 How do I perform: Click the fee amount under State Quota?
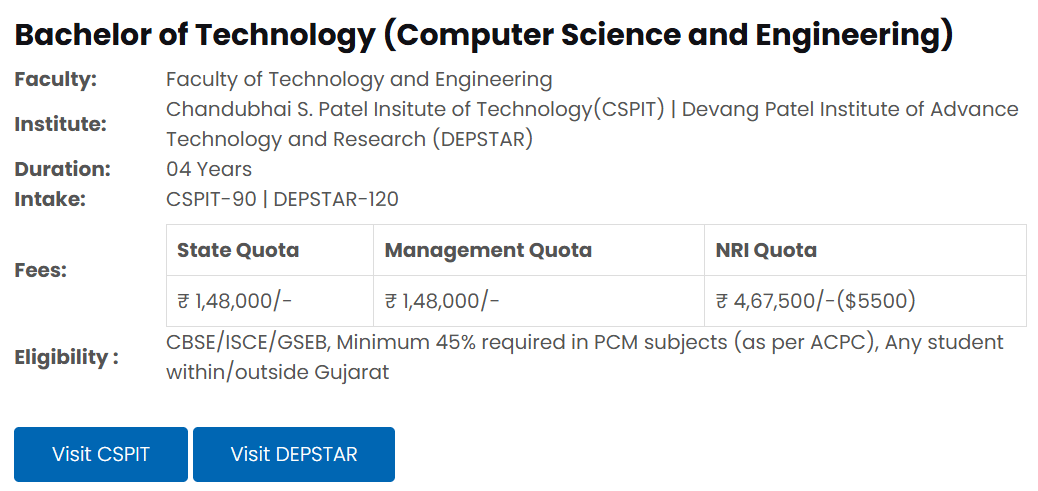click(x=234, y=300)
